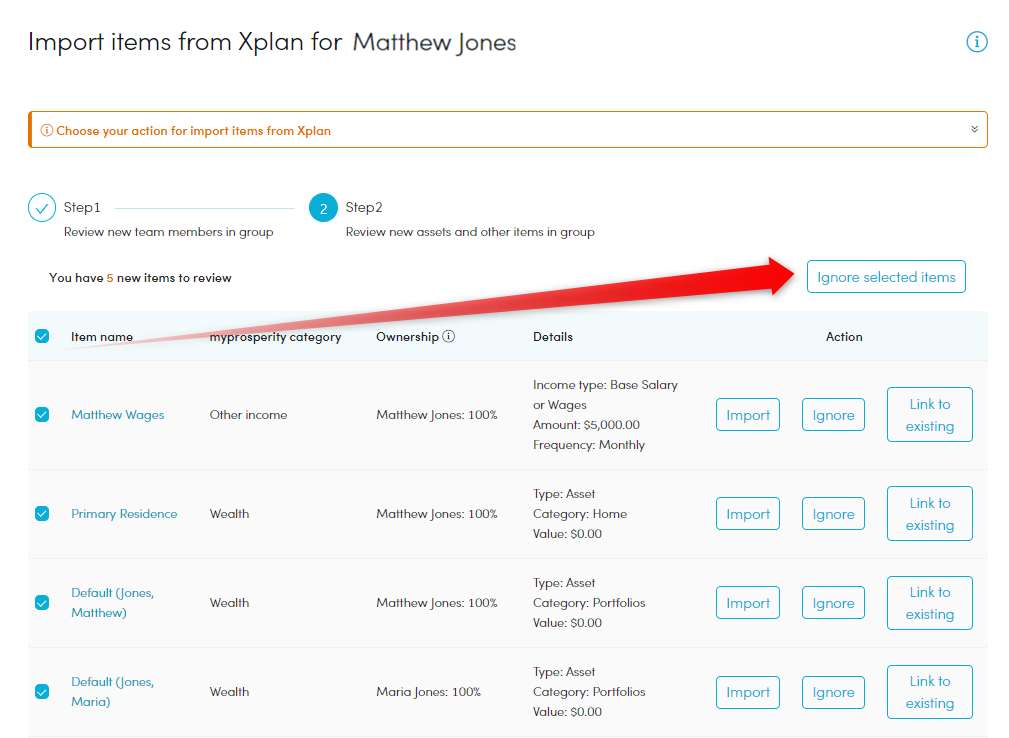Image resolution: width=1009 pixels, height=738 pixels.
Task: Toggle the select-all items checkbox
Action: pos(42,337)
